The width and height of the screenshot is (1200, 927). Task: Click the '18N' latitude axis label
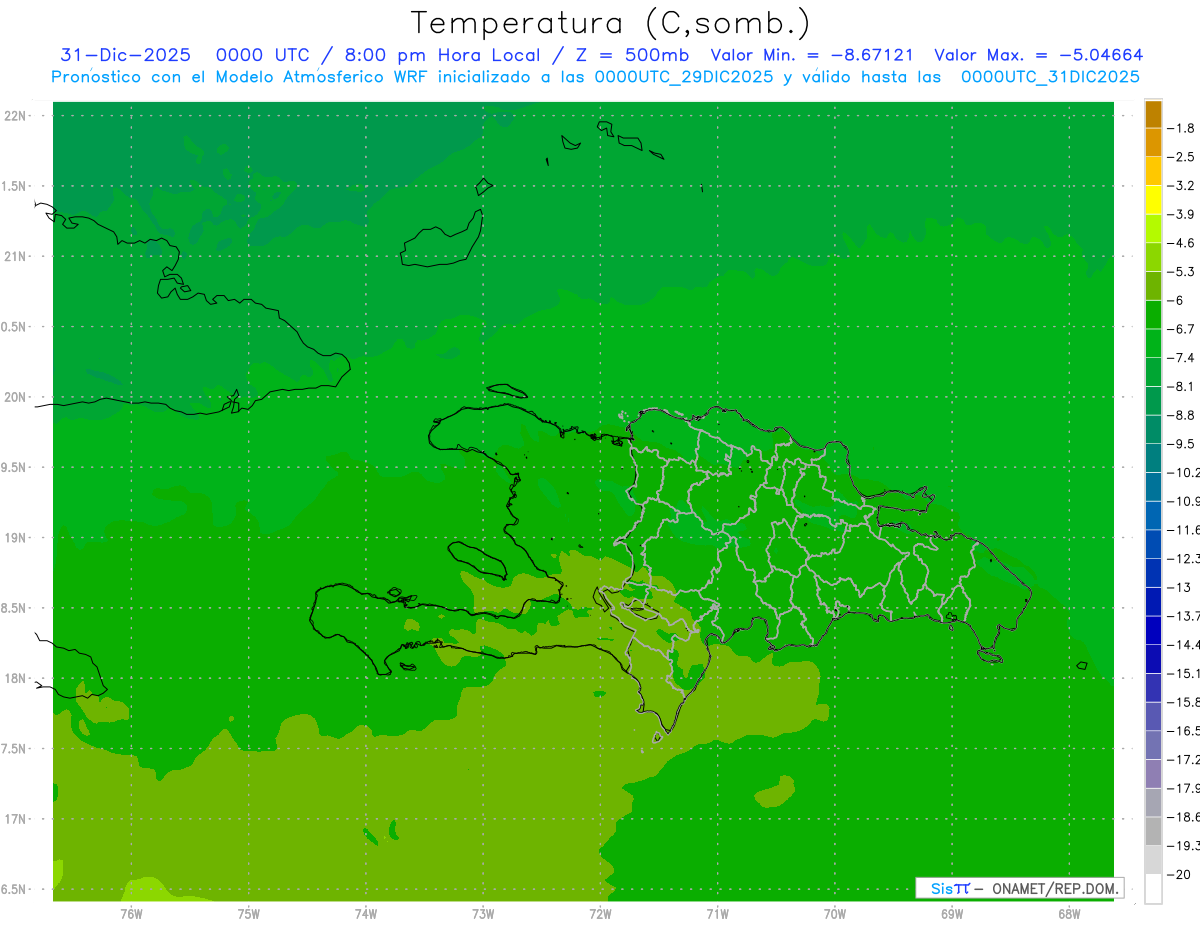click(x=16, y=678)
